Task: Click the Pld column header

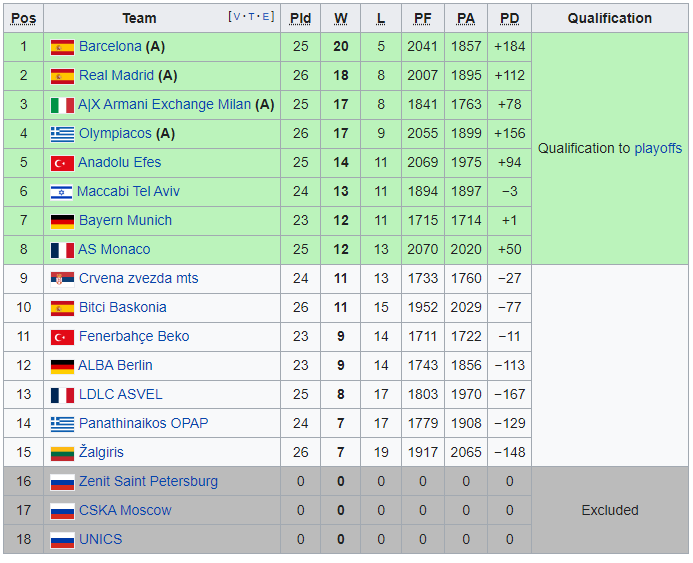Action: (300, 18)
